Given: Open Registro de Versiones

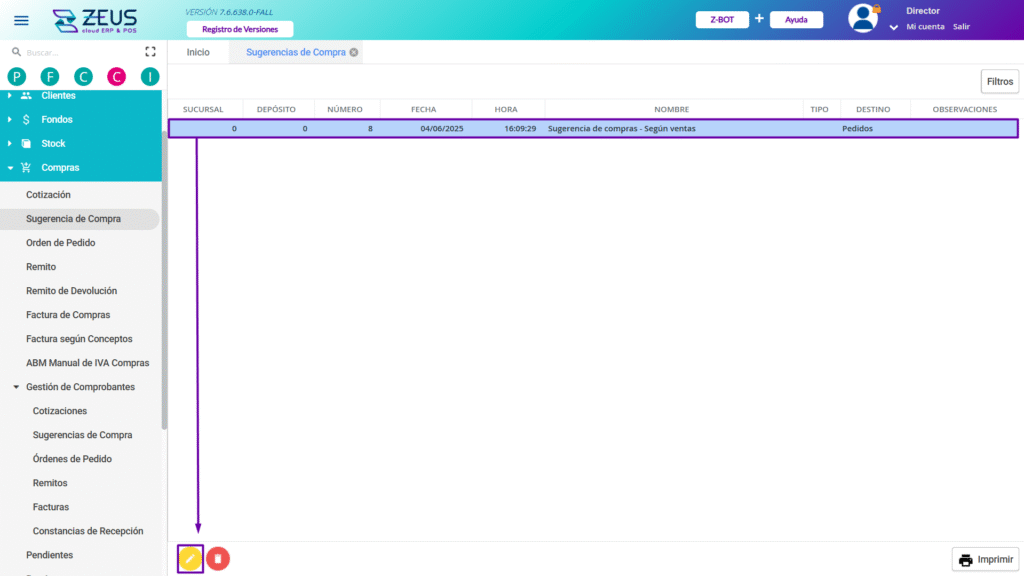Looking at the screenshot, I should tap(240, 29).
